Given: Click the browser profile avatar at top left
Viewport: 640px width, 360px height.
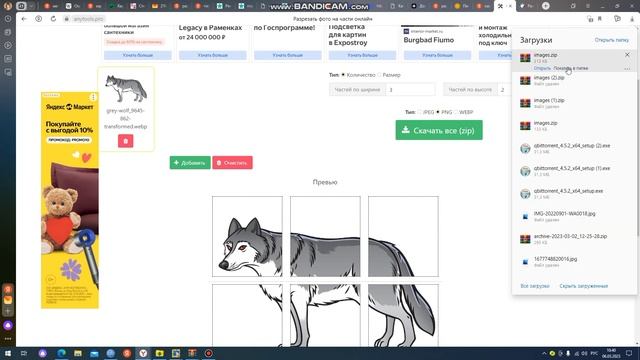Looking at the screenshot, I should pyautogui.click(x=7, y=6).
